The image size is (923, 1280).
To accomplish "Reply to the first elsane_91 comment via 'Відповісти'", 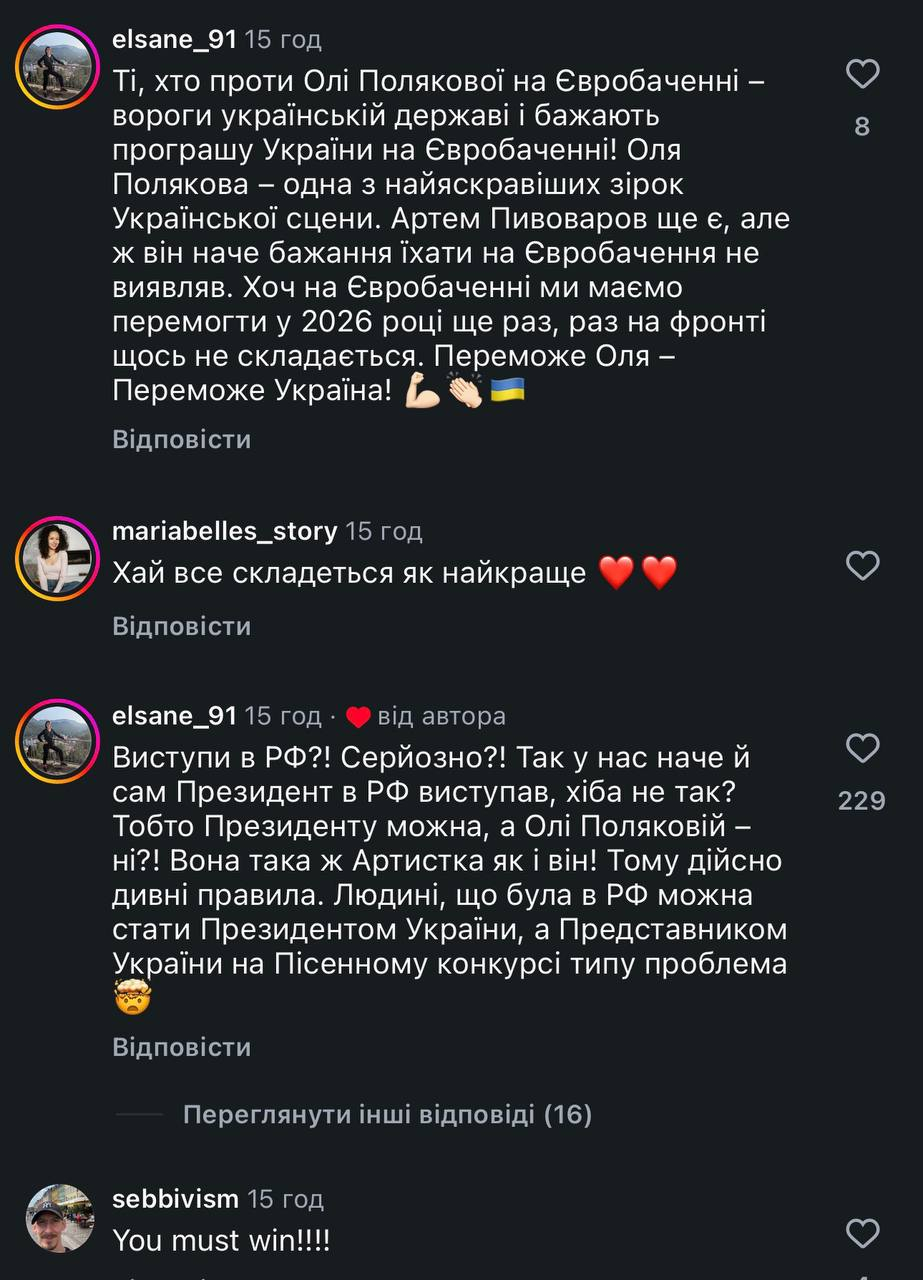I will tap(181, 440).
